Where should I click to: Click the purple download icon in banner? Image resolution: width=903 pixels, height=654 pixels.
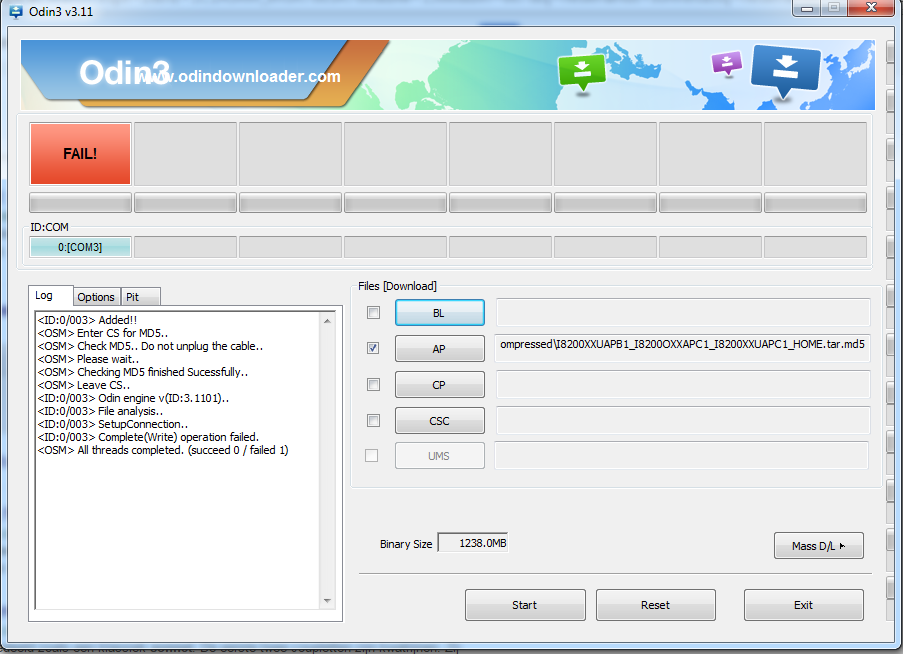(x=727, y=63)
